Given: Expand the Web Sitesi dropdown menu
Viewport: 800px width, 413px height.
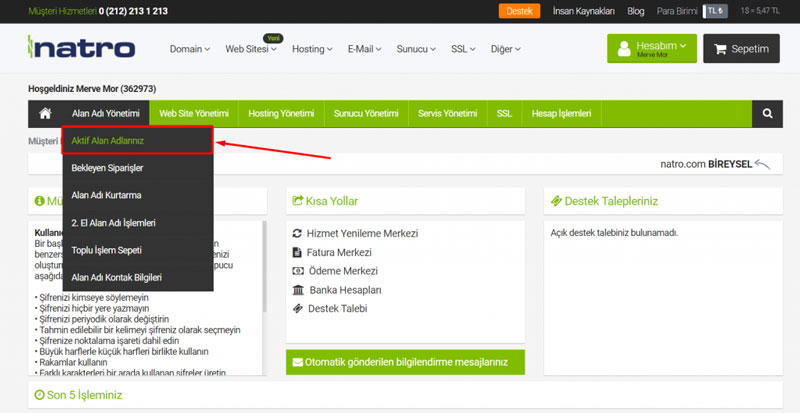Looking at the screenshot, I should 251,49.
